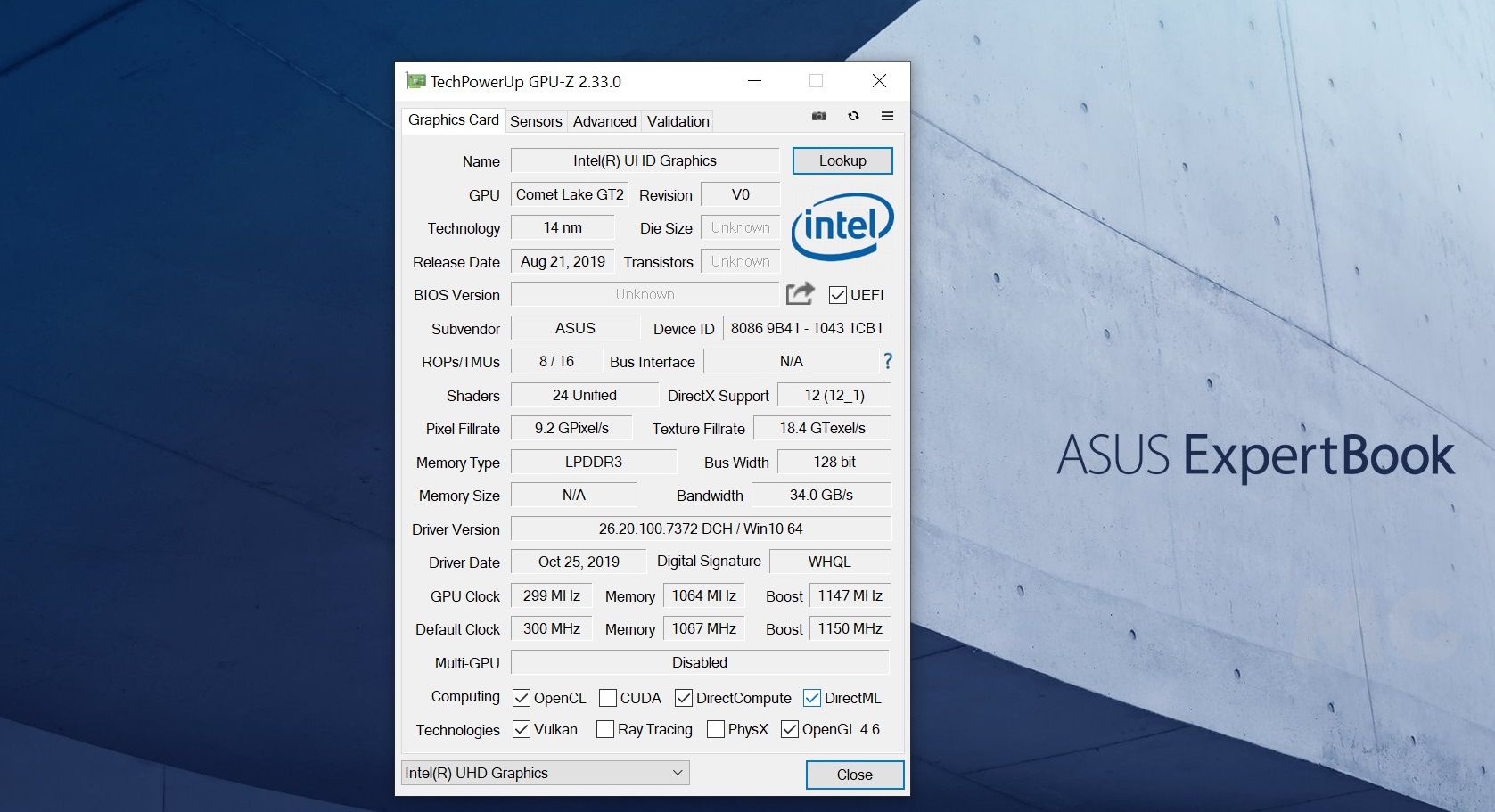Viewport: 1495px width, 812px height.
Task: Open the hamburger menu icon
Action: point(887,116)
